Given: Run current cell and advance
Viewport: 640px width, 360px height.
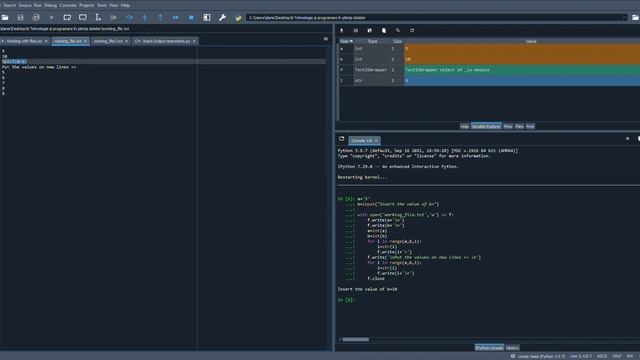Looking at the screenshot, I should point(83,18).
